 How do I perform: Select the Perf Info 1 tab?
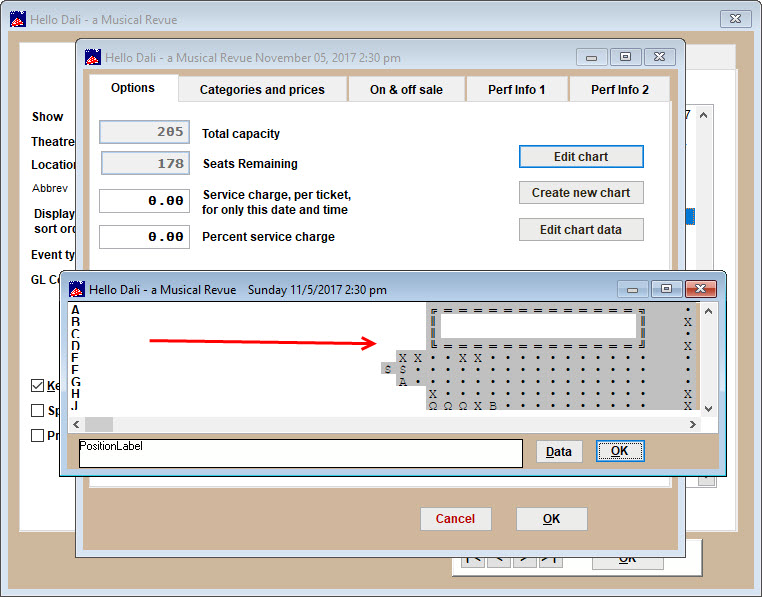[x=517, y=89]
